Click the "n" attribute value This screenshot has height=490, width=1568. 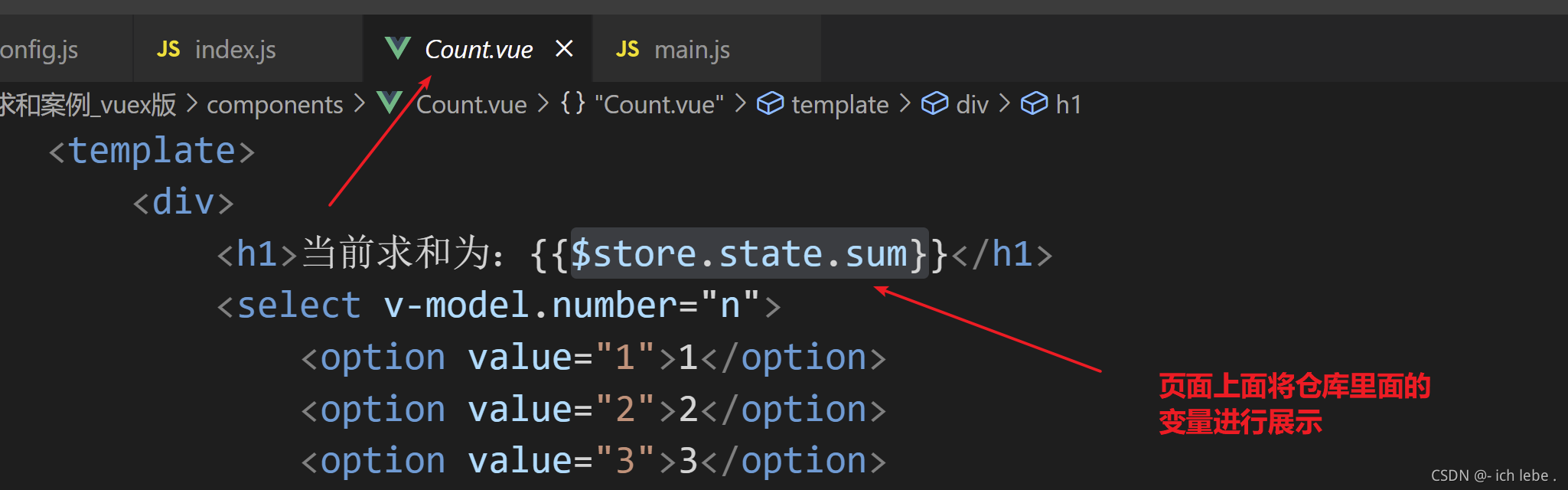[730, 305]
